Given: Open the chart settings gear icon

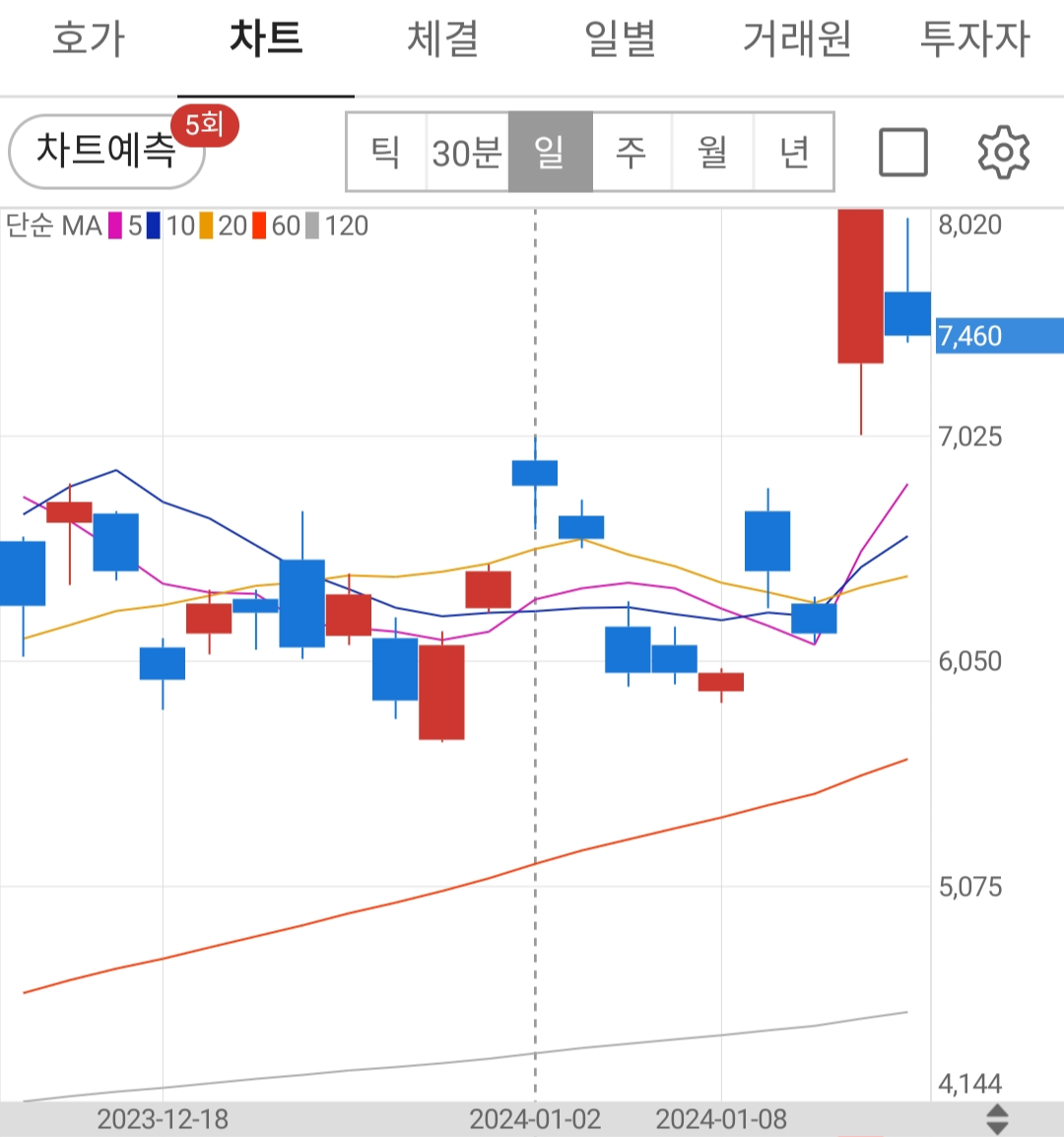Looking at the screenshot, I should (x=1003, y=153).
